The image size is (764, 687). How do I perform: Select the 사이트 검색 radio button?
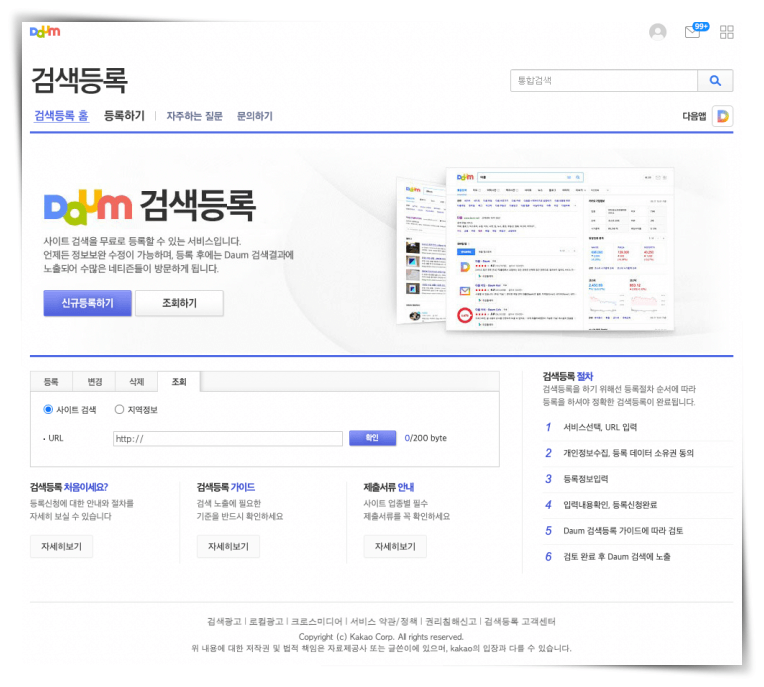coord(48,409)
